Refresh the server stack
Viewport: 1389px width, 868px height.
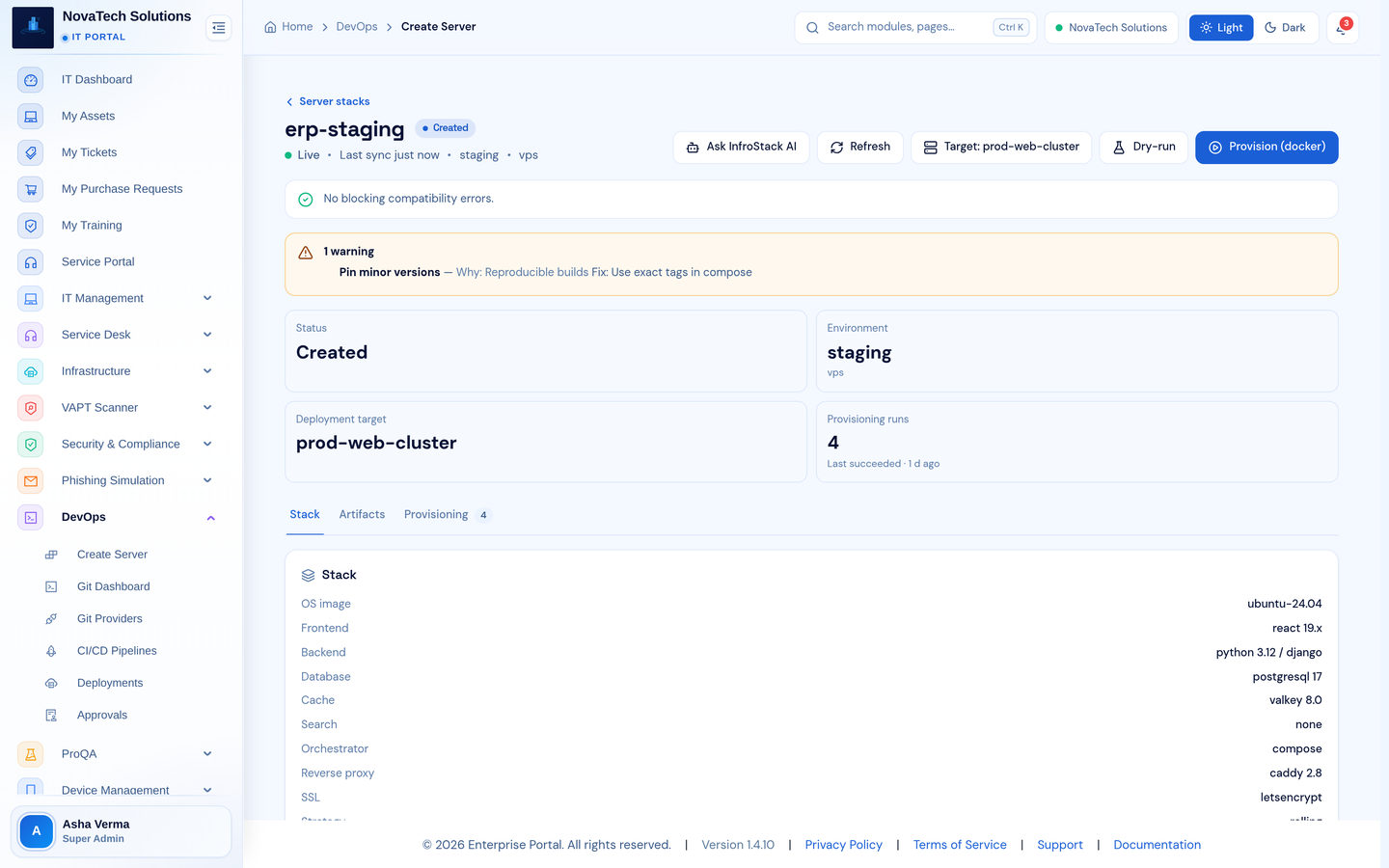point(860,148)
